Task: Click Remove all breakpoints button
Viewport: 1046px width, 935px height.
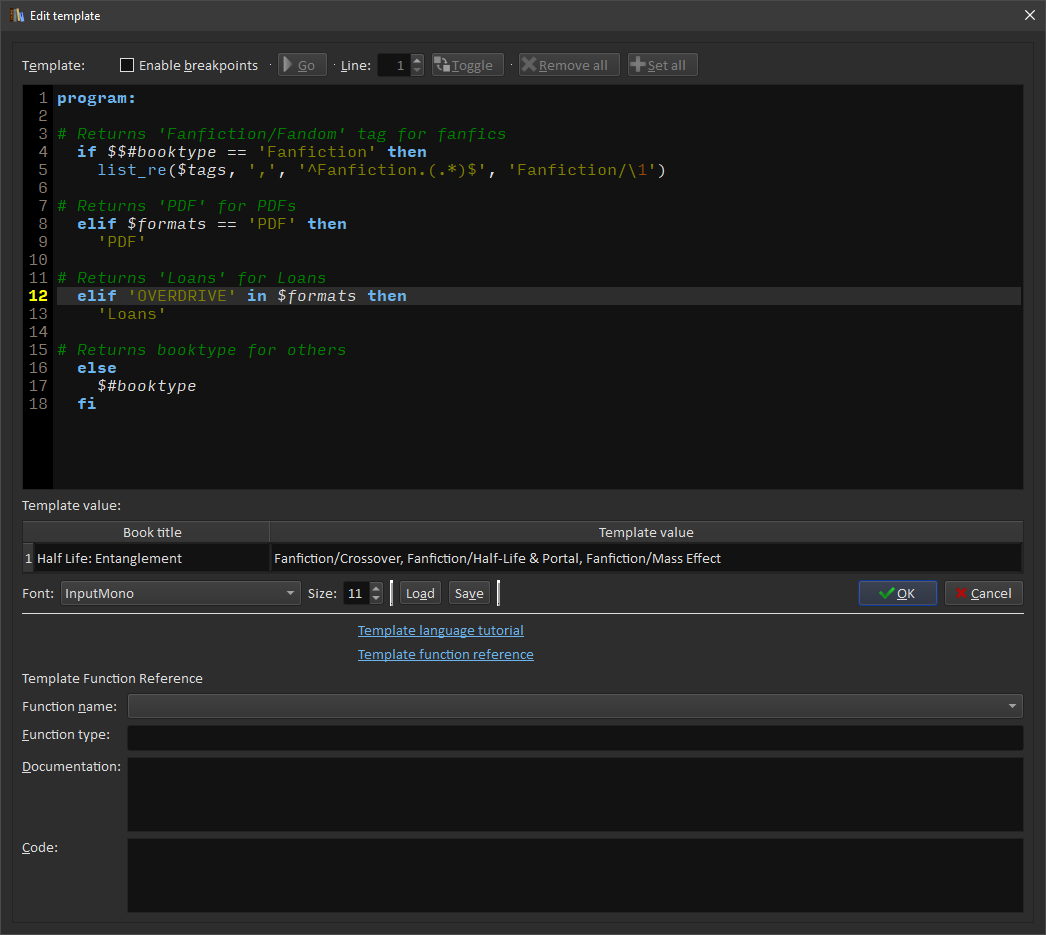Action: click(x=569, y=65)
